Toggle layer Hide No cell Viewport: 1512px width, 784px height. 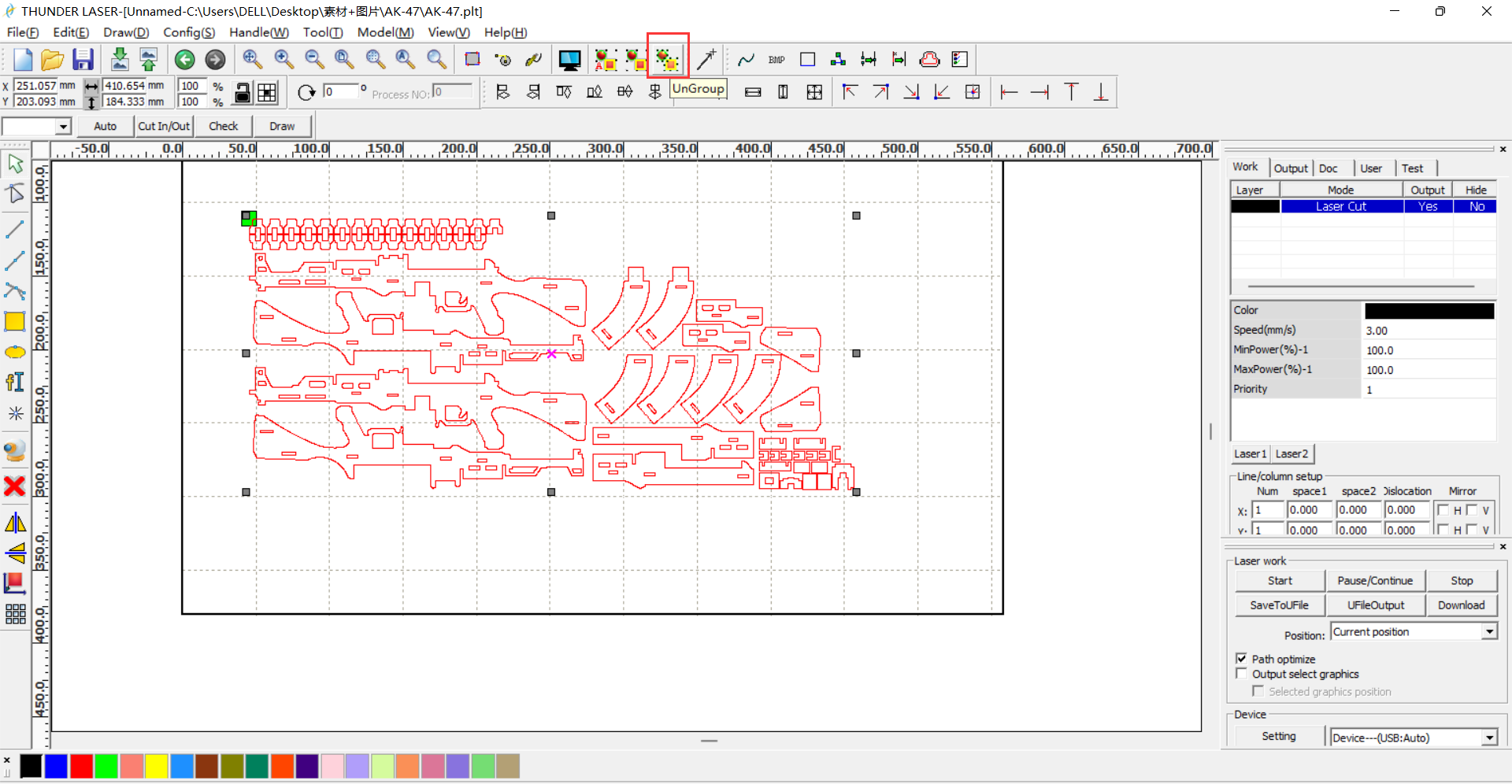[x=1476, y=206]
